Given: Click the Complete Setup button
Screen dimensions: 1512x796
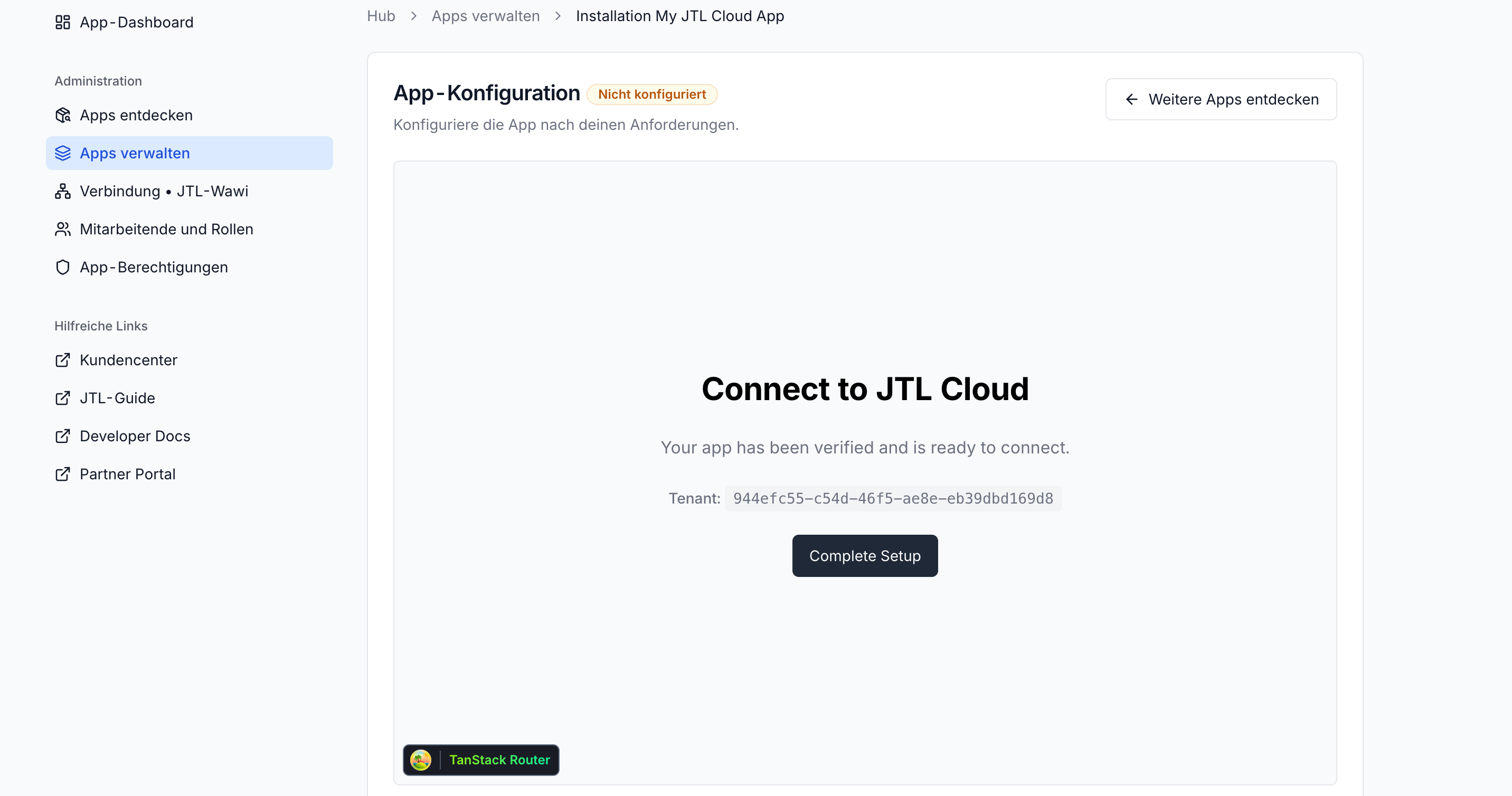Looking at the screenshot, I should 865,556.
